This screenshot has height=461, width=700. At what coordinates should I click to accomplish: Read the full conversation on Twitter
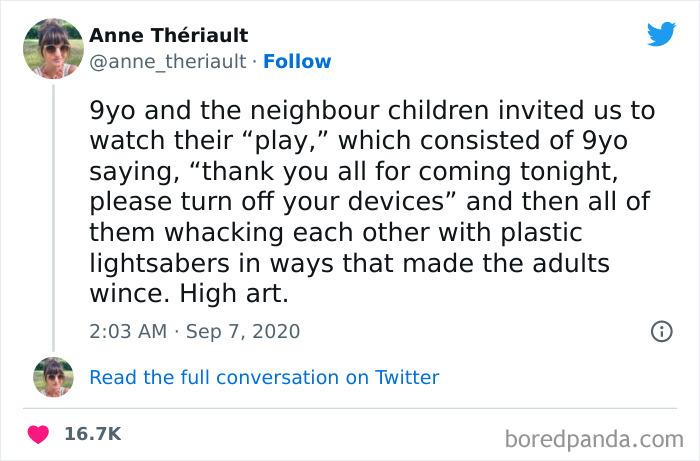pyautogui.click(x=264, y=377)
